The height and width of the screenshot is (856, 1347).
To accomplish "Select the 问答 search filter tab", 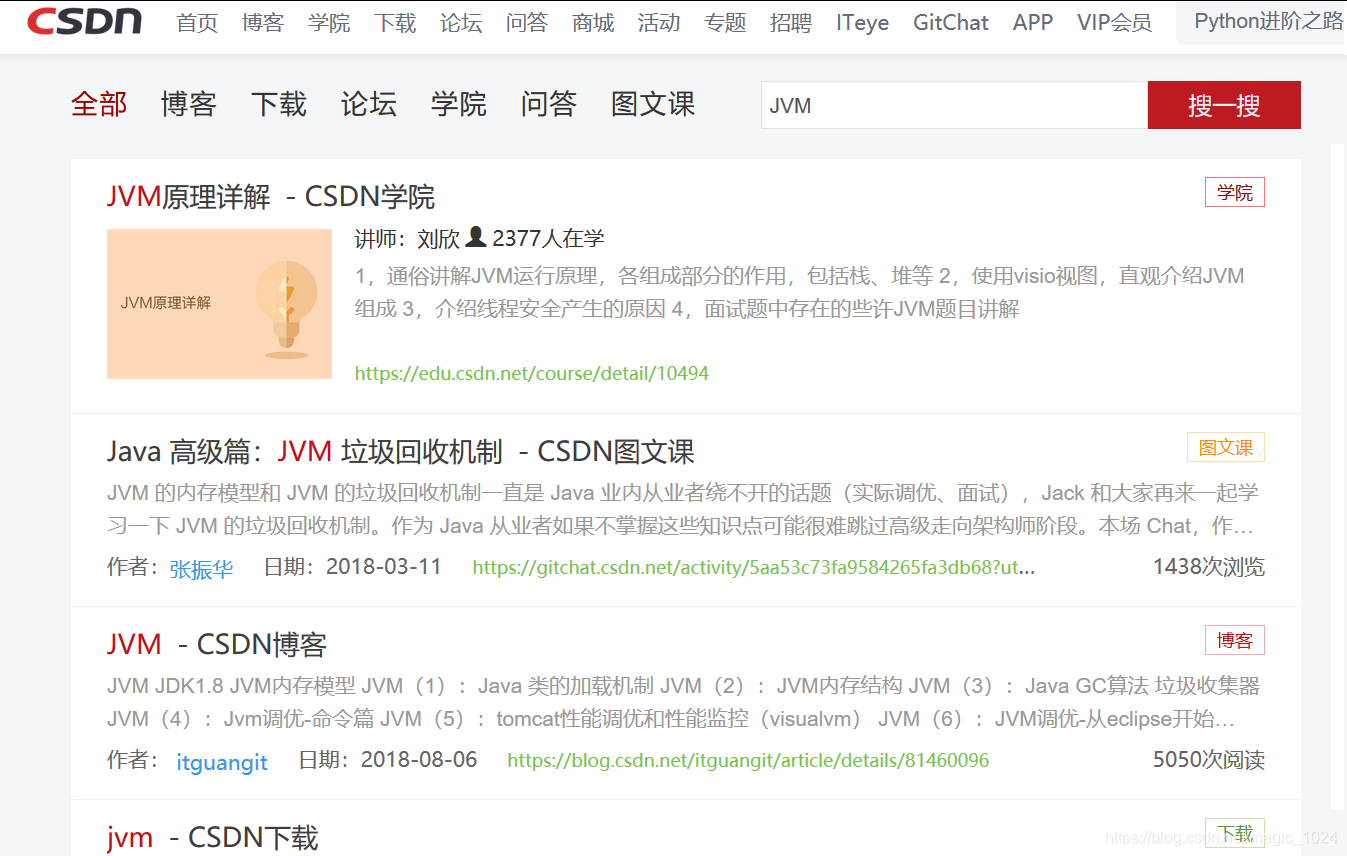I will [549, 104].
